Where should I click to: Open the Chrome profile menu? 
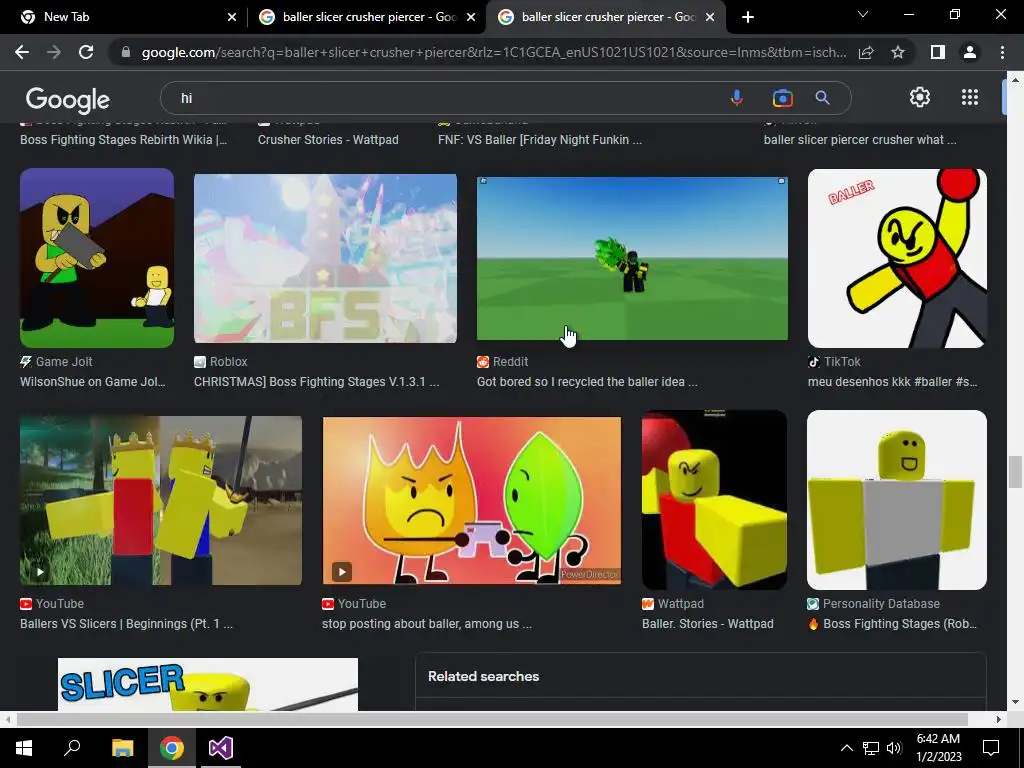[x=970, y=52]
